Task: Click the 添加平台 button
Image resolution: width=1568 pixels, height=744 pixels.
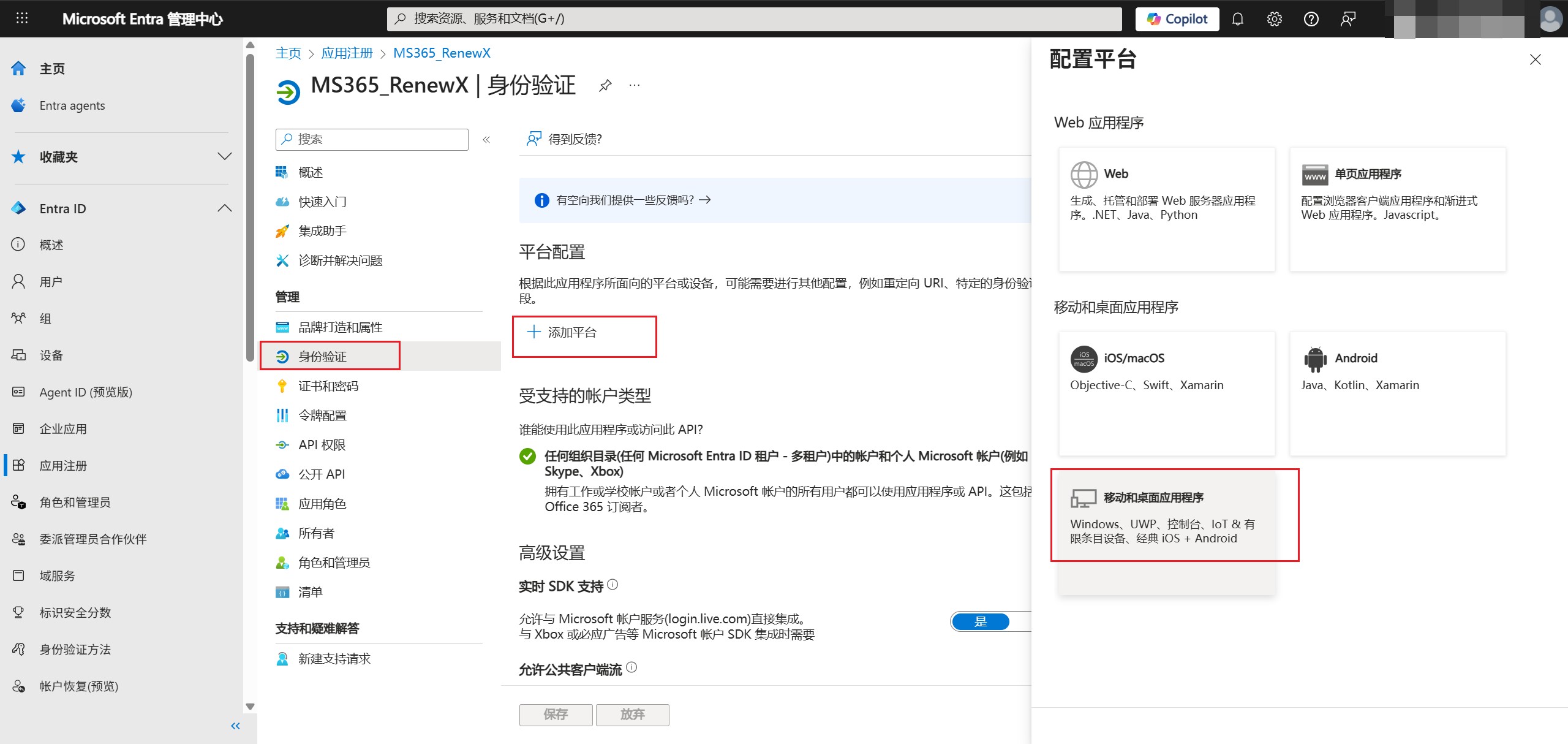Action: (562, 332)
